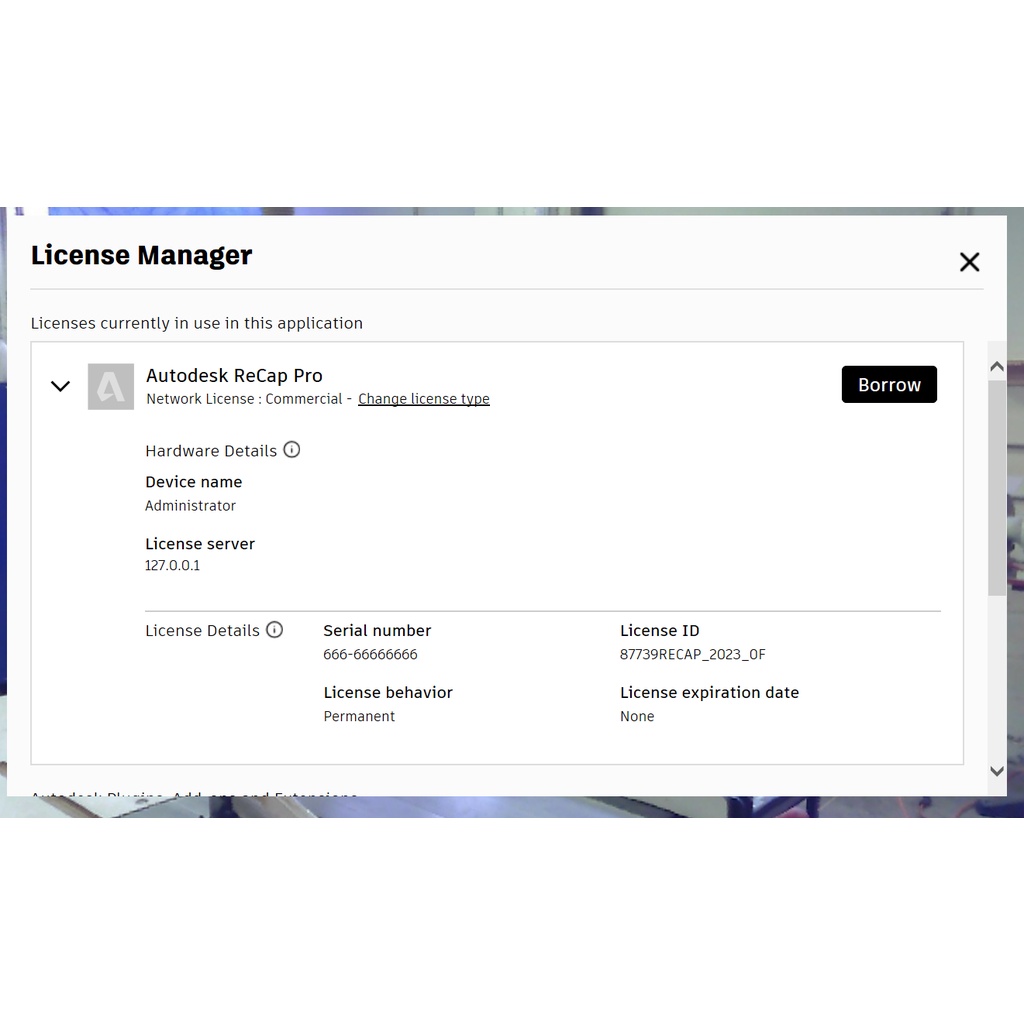Screen dimensions: 1024x1024
Task: Click the License expiration date None value
Action: (x=637, y=717)
